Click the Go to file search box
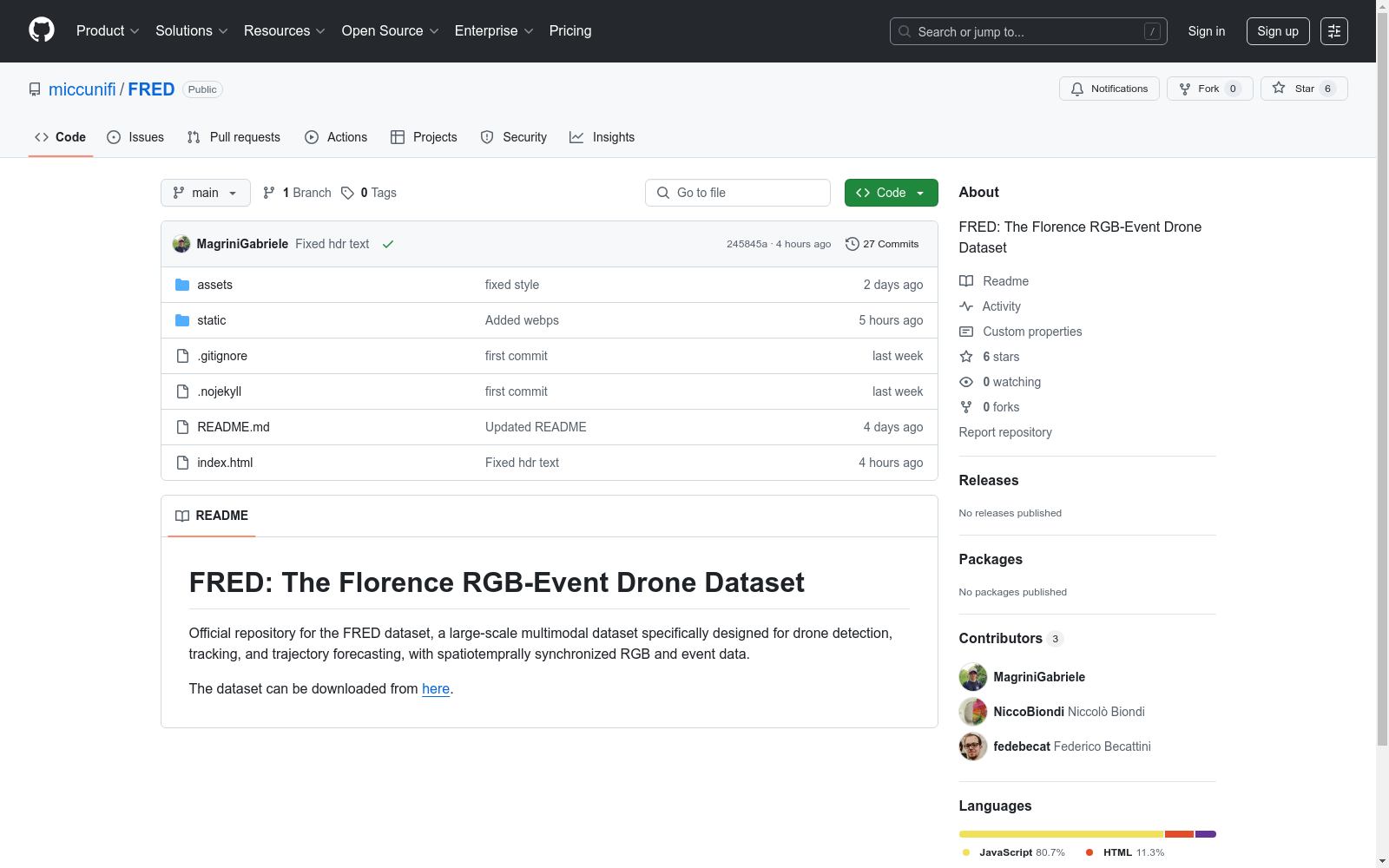 point(738,193)
